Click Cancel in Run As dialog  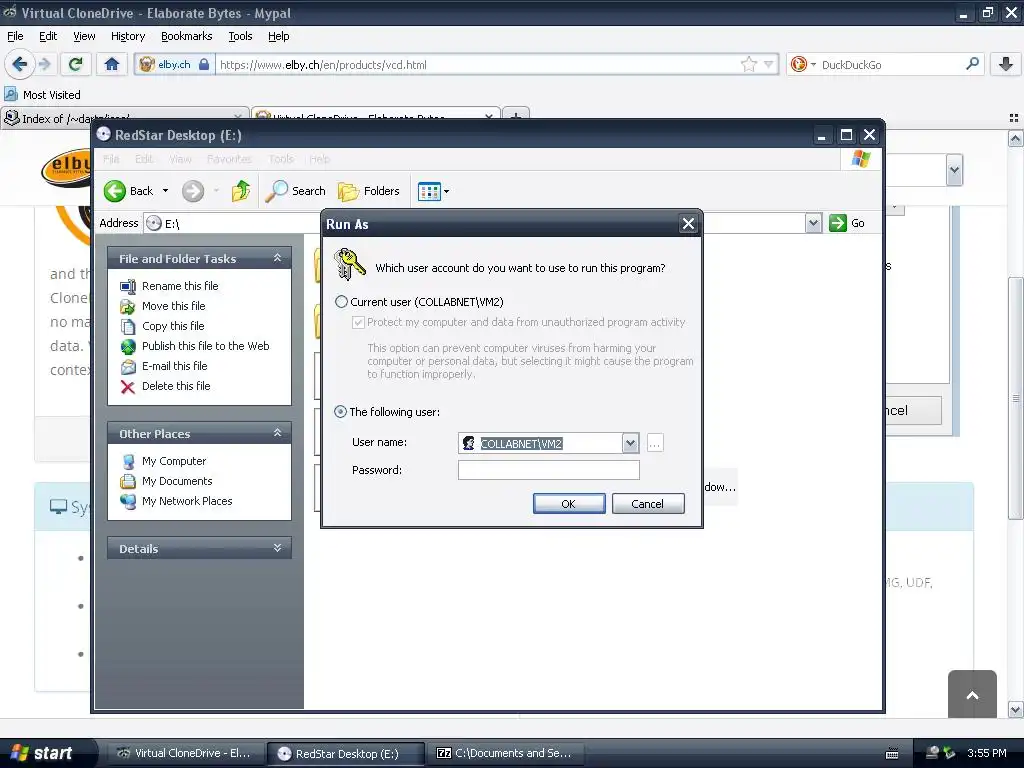click(648, 504)
